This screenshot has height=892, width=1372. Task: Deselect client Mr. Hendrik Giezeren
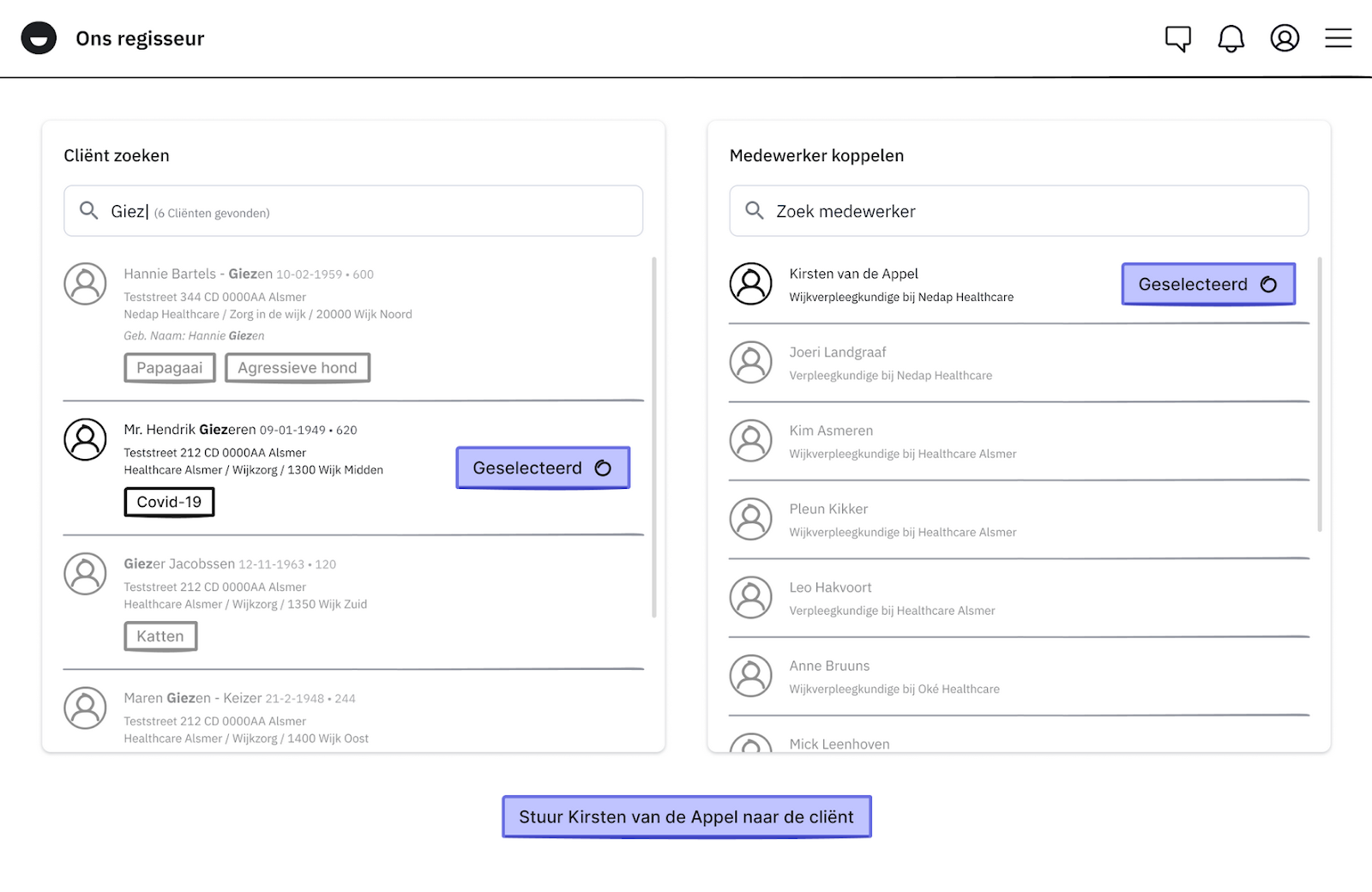(x=542, y=468)
